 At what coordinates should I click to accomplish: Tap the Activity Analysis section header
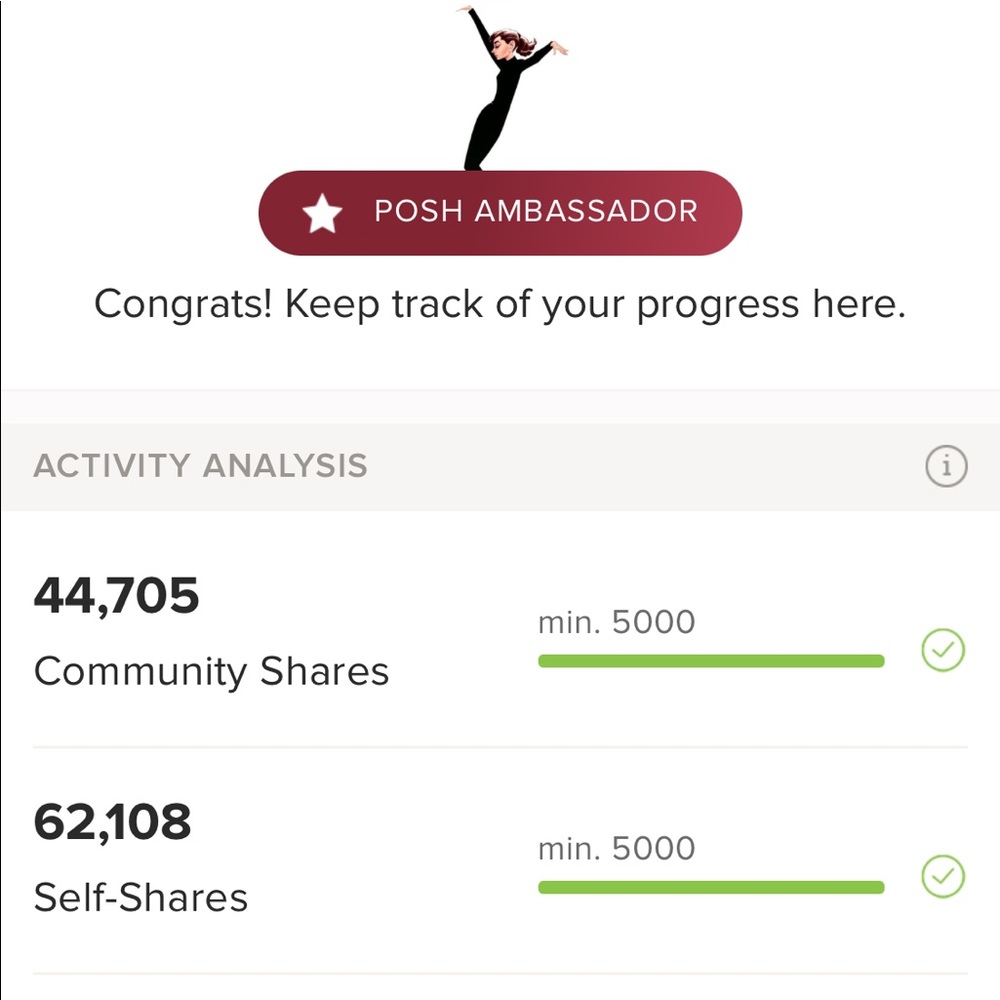coord(200,466)
